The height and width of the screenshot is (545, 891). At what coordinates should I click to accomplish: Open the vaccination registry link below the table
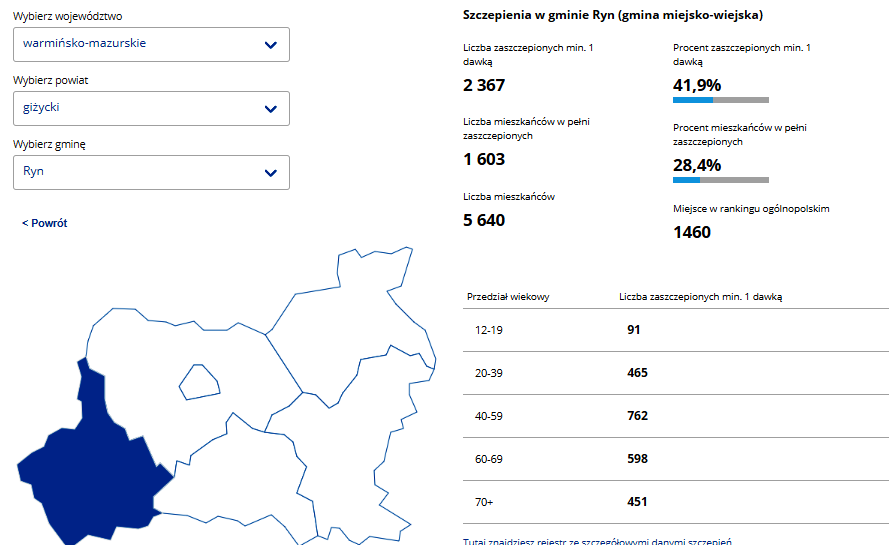[598, 541]
